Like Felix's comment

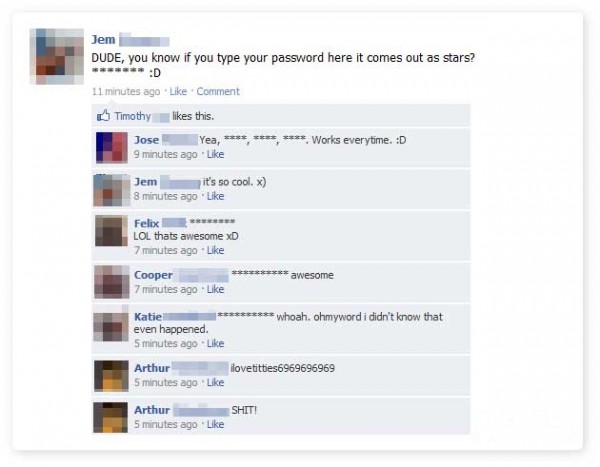tap(215, 250)
